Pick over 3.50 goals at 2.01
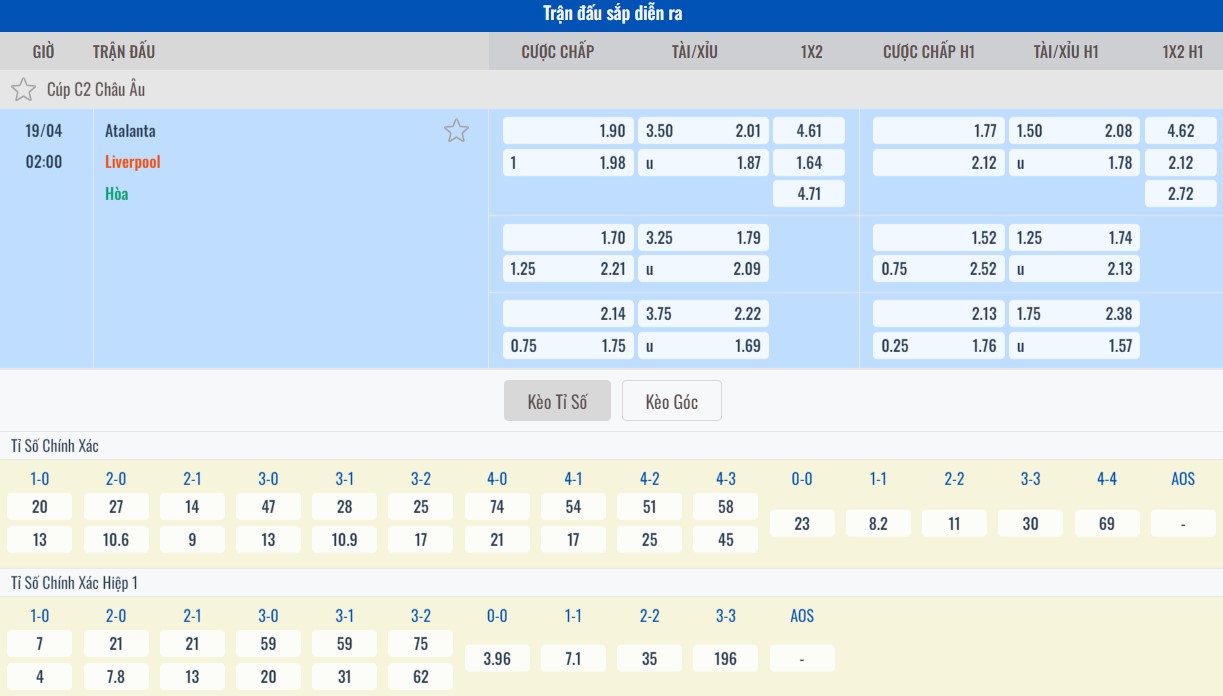This screenshot has width=1223, height=696. coord(703,131)
